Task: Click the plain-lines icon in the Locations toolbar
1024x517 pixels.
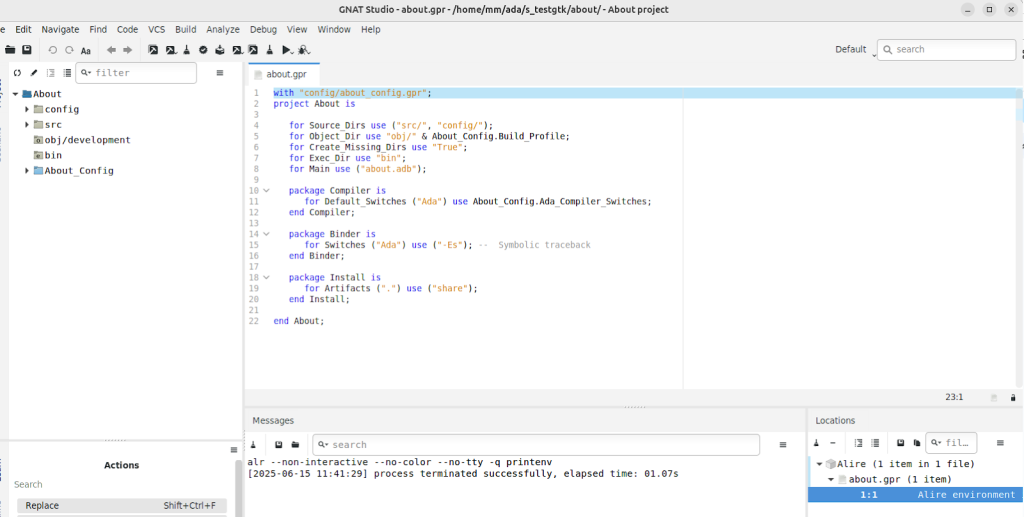Action: [875, 443]
